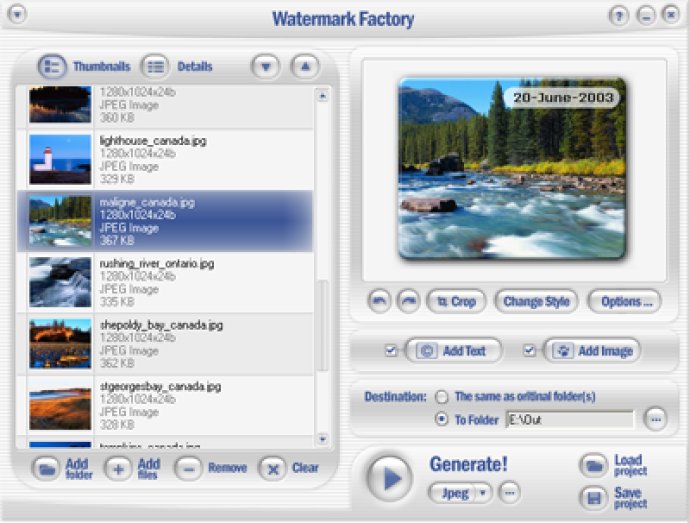Open output format settings ellipsis button

(x=510, y=493)
